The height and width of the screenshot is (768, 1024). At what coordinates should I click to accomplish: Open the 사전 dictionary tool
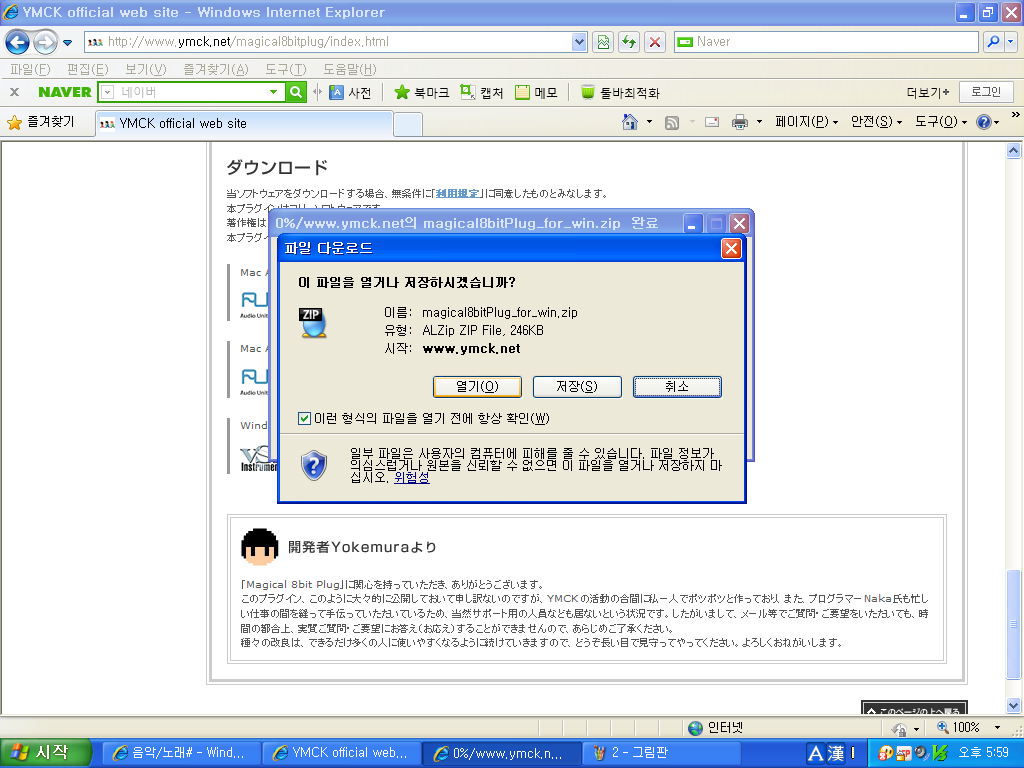[350, 93]
